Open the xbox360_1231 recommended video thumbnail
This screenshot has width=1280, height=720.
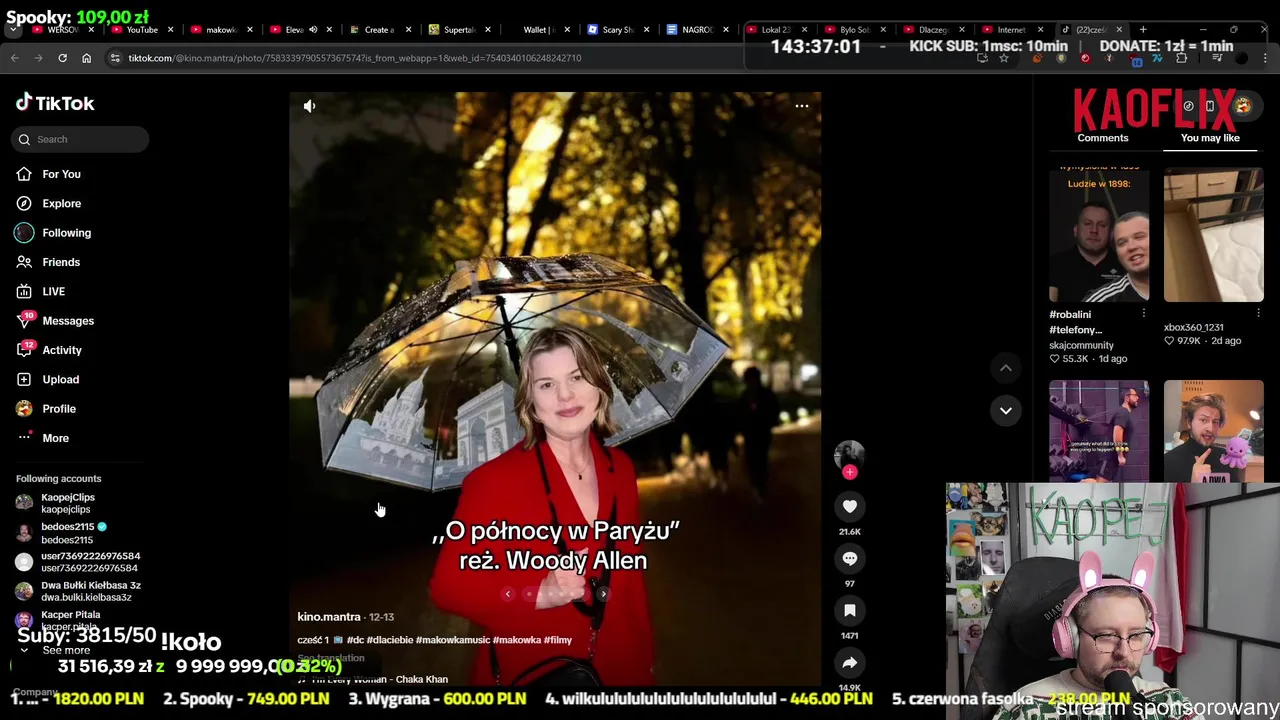(1213, 235)
